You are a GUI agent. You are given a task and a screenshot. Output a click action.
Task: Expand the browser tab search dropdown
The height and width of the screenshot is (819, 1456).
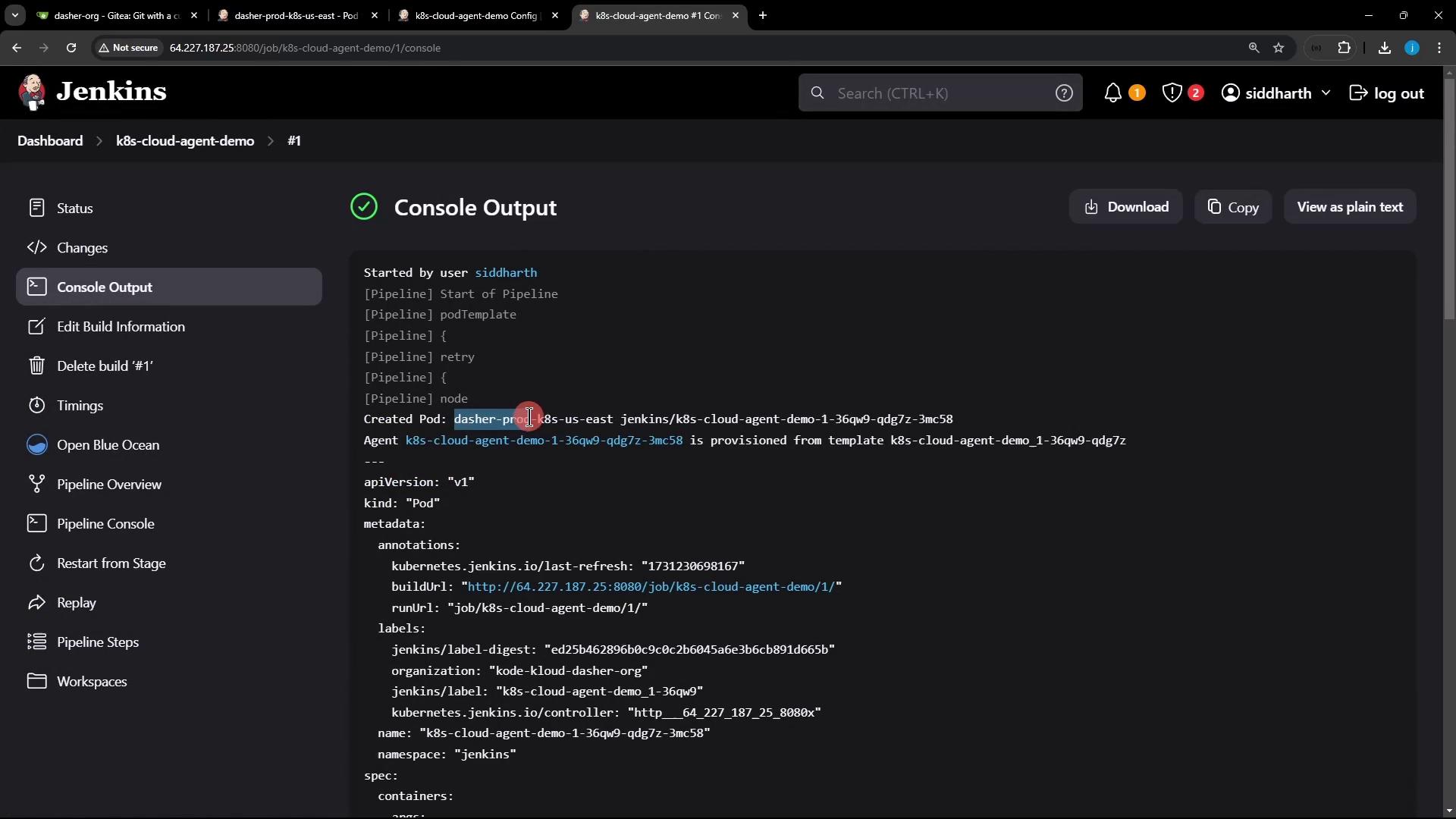14,15
